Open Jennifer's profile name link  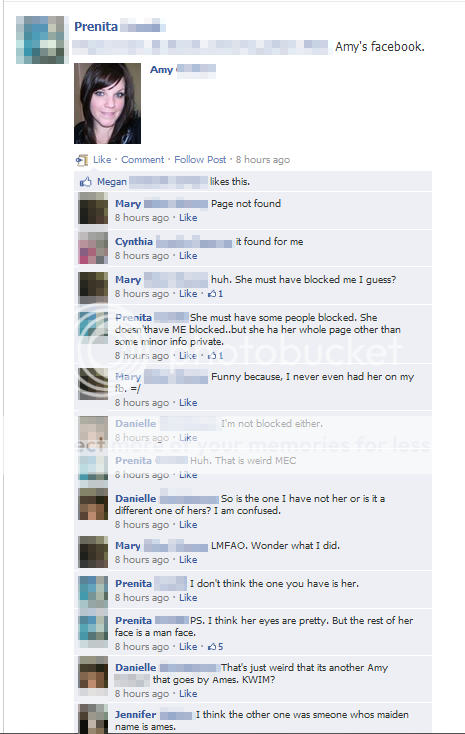coord(136,714)
